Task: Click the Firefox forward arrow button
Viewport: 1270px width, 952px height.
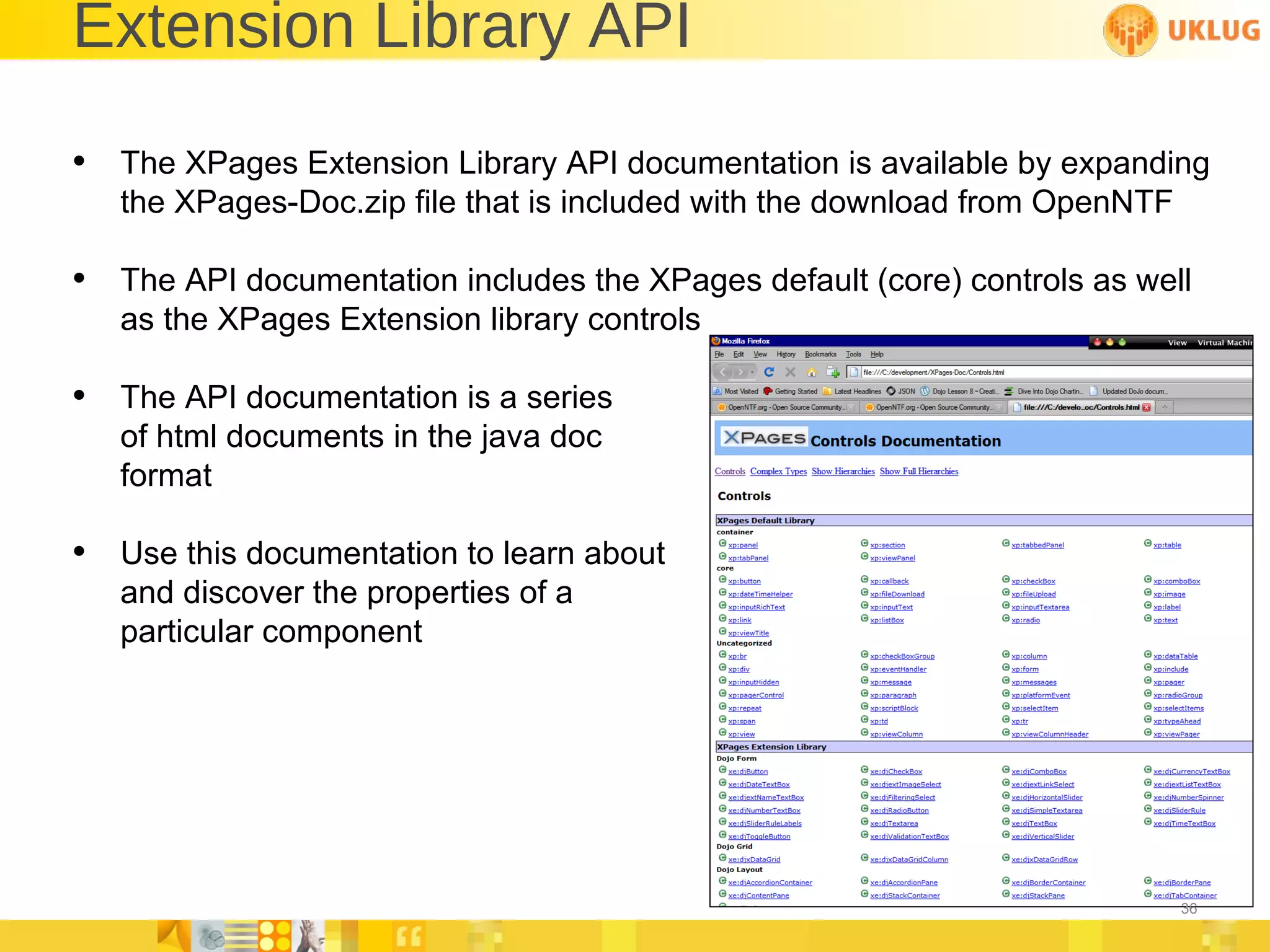Action: (739, 372)
